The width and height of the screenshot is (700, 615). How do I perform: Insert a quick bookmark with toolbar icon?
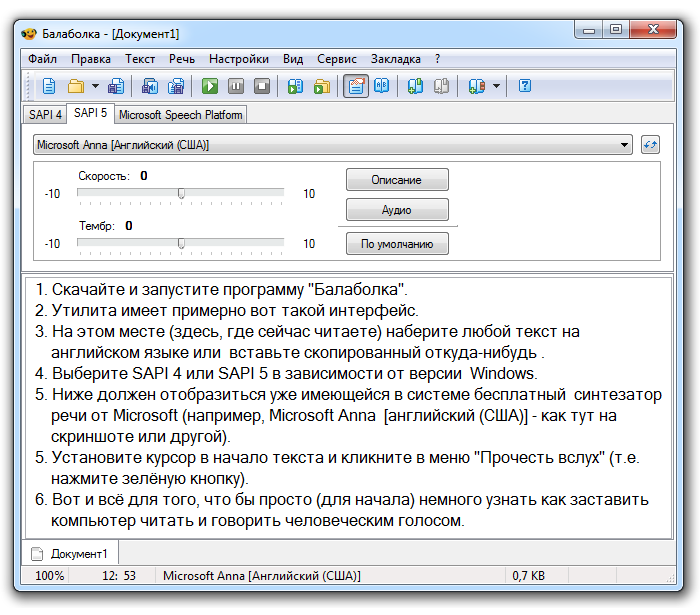[415, 86]
